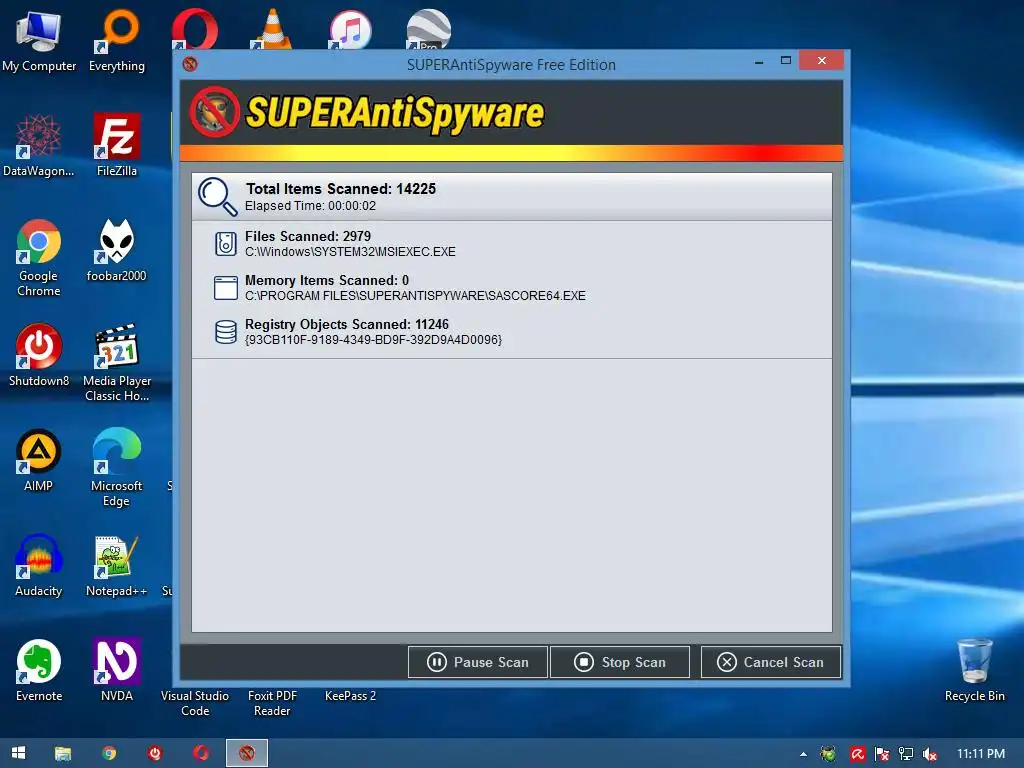The image size is (1024, 768).
Task: Click the Stop Scan button
Action: click(x=620, y=662)
